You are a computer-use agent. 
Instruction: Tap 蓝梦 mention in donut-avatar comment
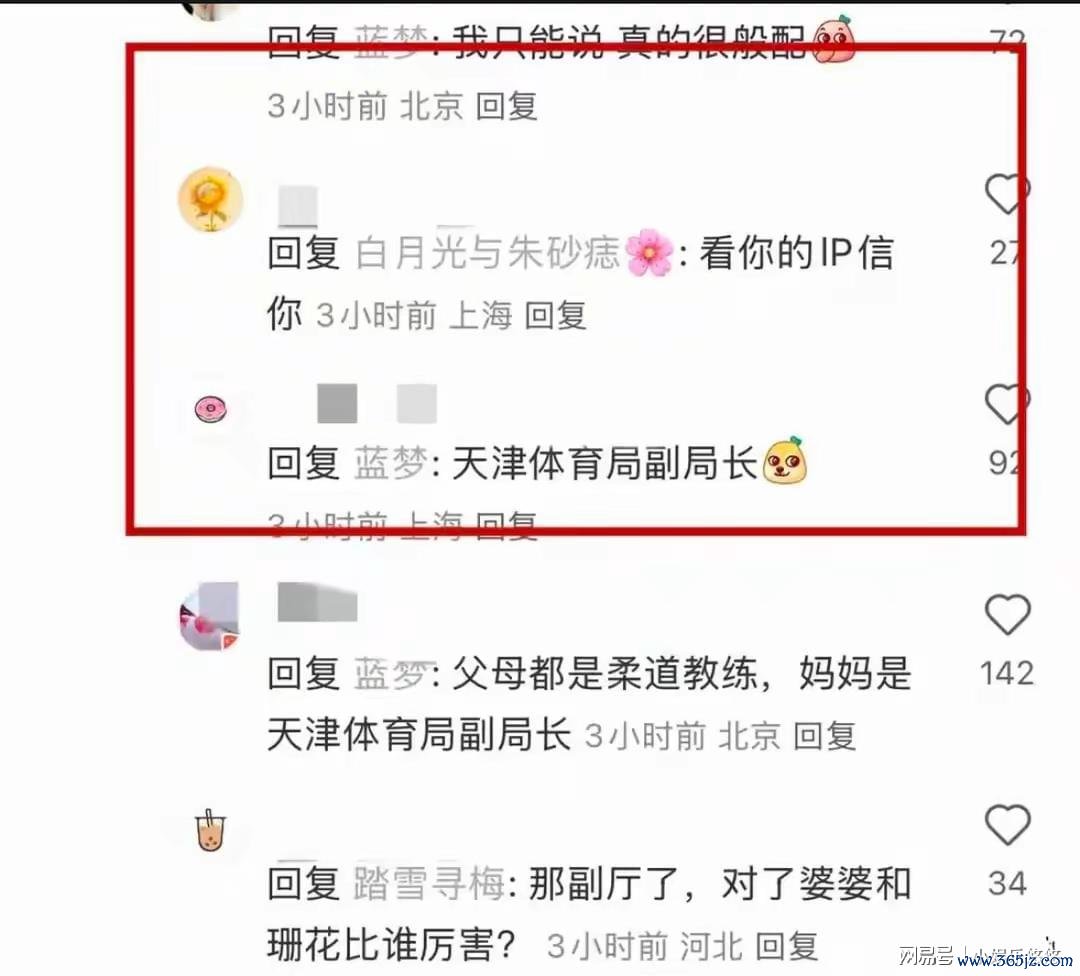391,463
